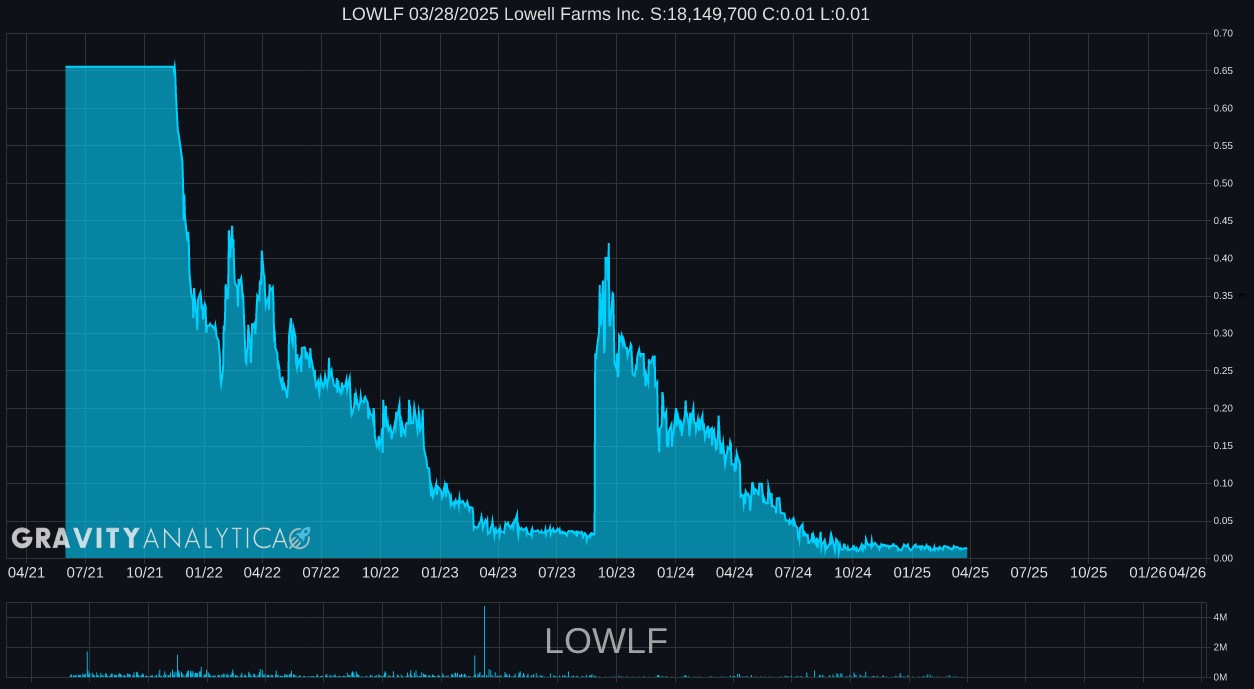Click the 0.20 price level label
The width and height of the screenshot is (1254, 689).
click(x=1223, y=408)
